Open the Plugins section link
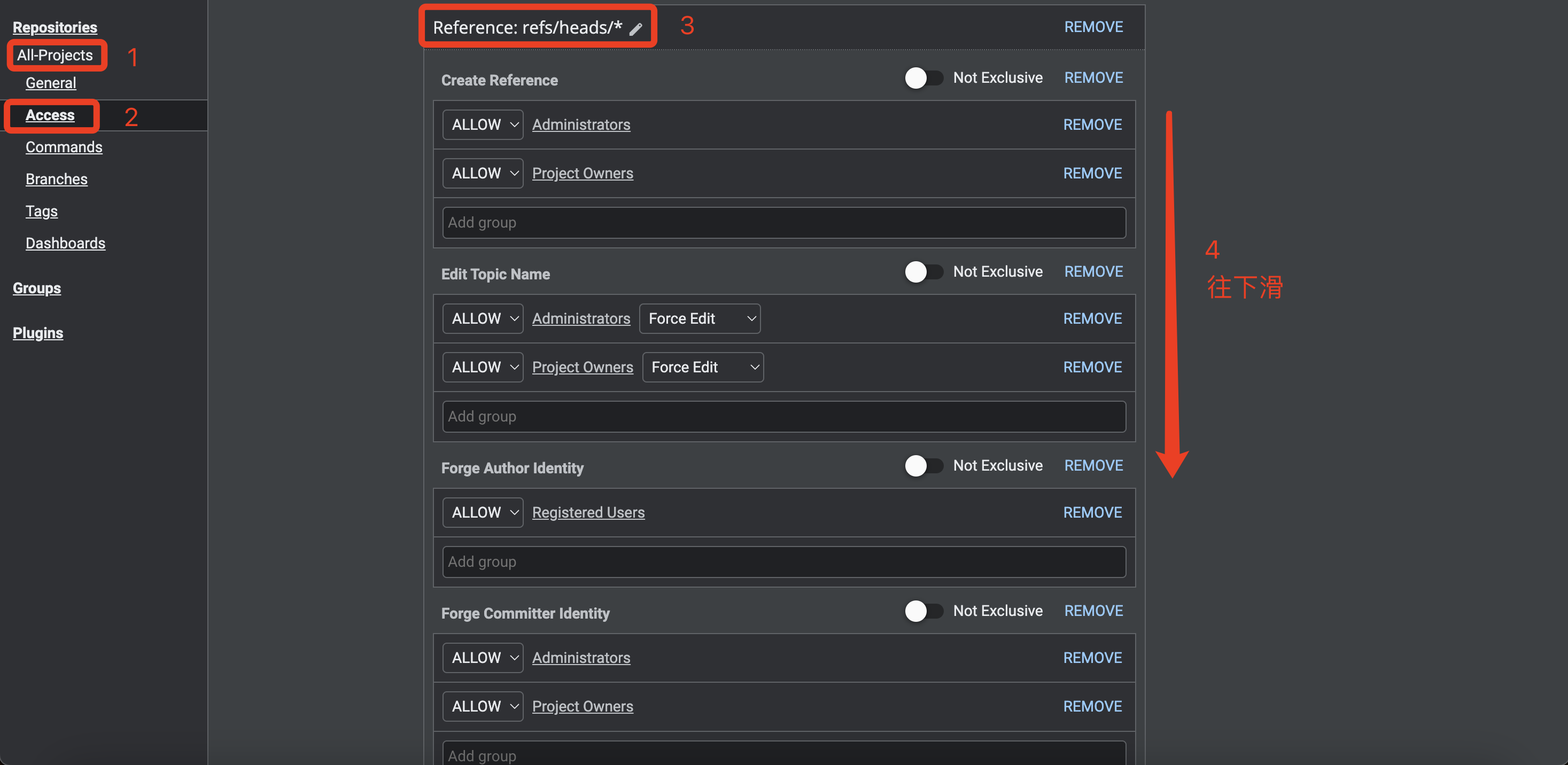 click(38, 333)
